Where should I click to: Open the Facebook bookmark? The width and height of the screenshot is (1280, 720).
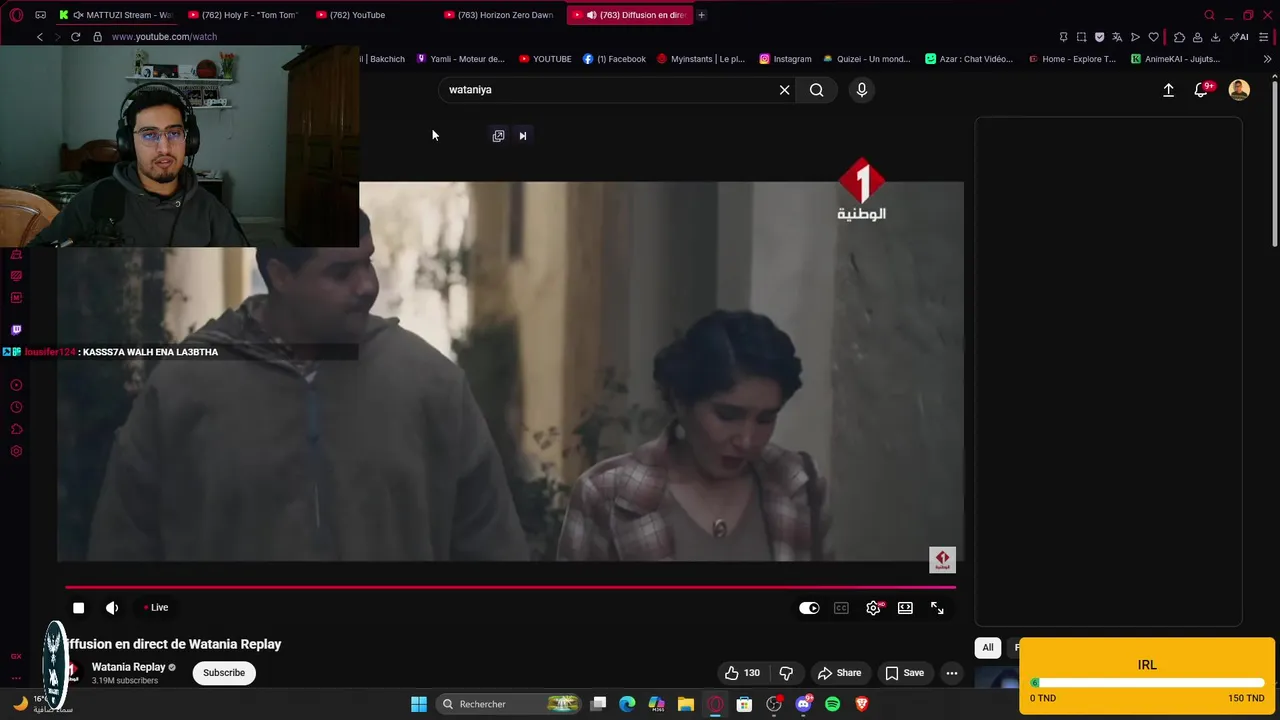pos(615,59)
